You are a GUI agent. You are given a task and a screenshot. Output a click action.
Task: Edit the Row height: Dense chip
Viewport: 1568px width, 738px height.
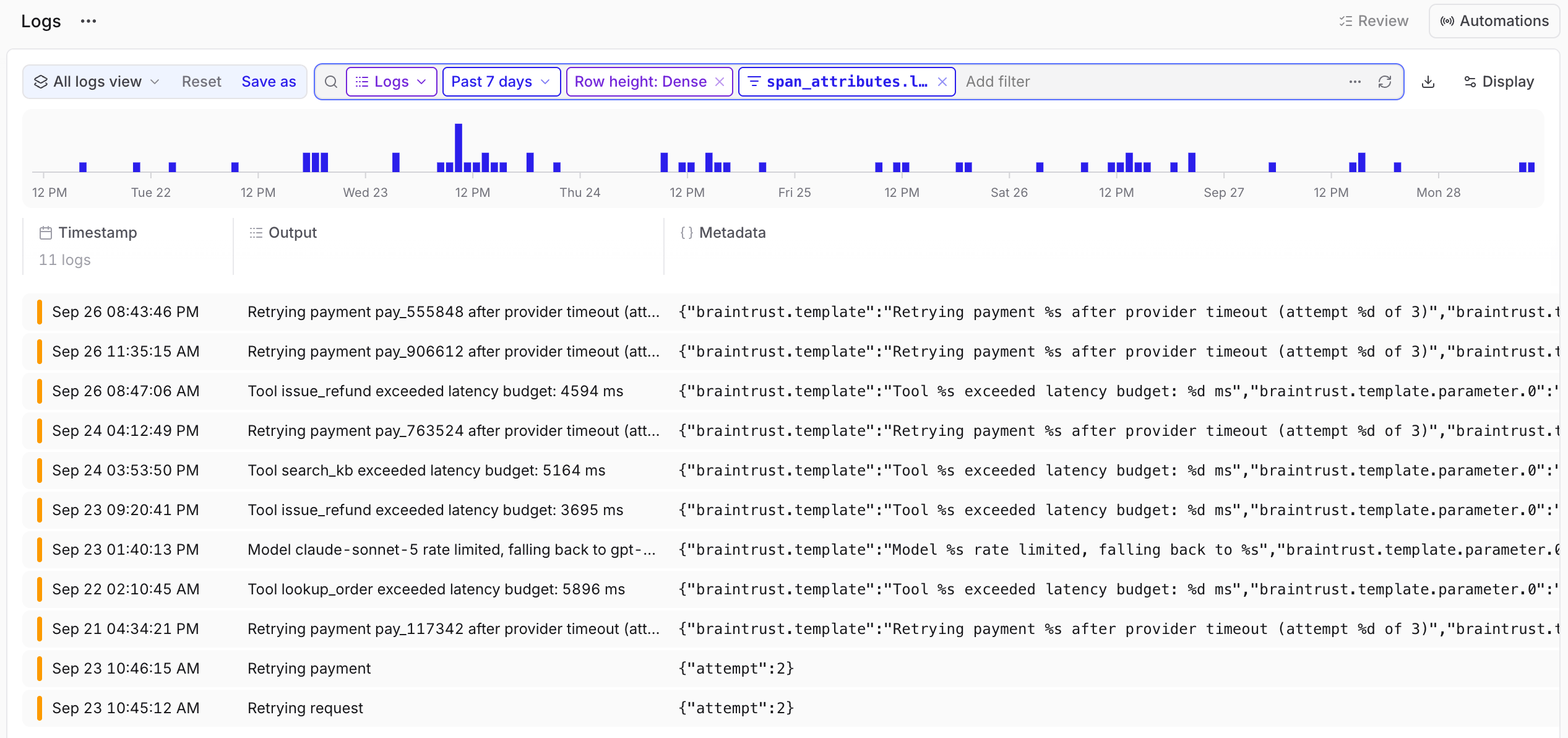pyautogui.click(x=640, y=82)
